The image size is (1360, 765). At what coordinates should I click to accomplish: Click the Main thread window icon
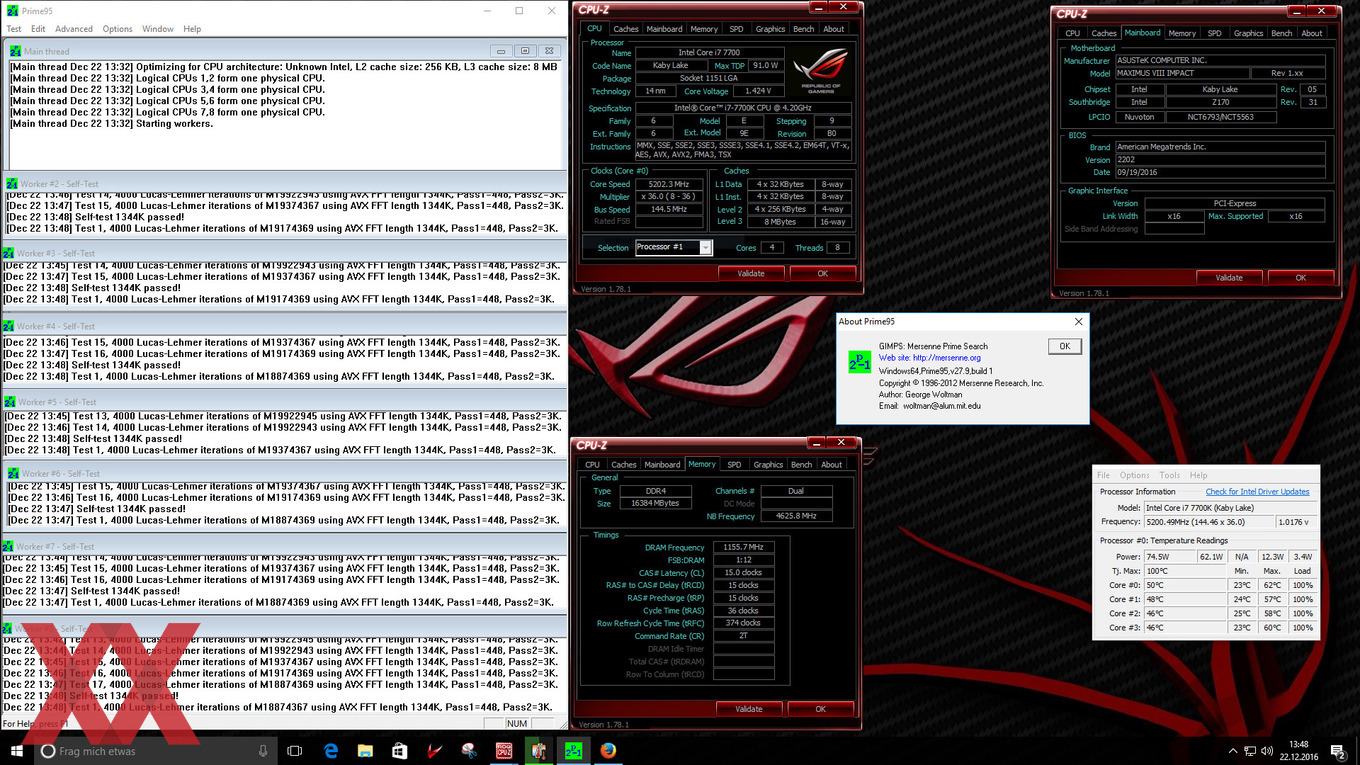(15, 51)
